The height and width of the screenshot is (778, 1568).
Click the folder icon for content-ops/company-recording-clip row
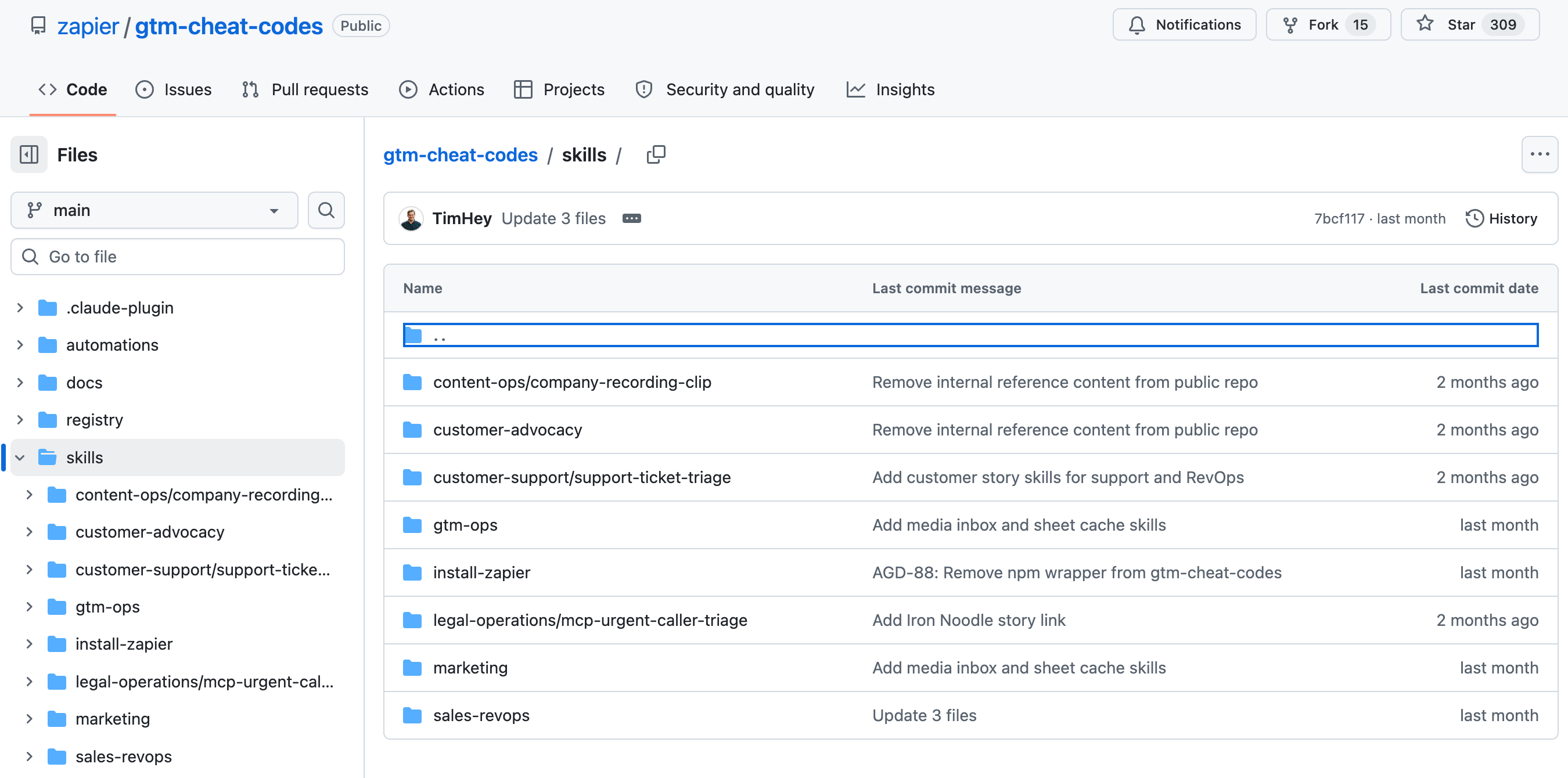click(x=412, y=382)
